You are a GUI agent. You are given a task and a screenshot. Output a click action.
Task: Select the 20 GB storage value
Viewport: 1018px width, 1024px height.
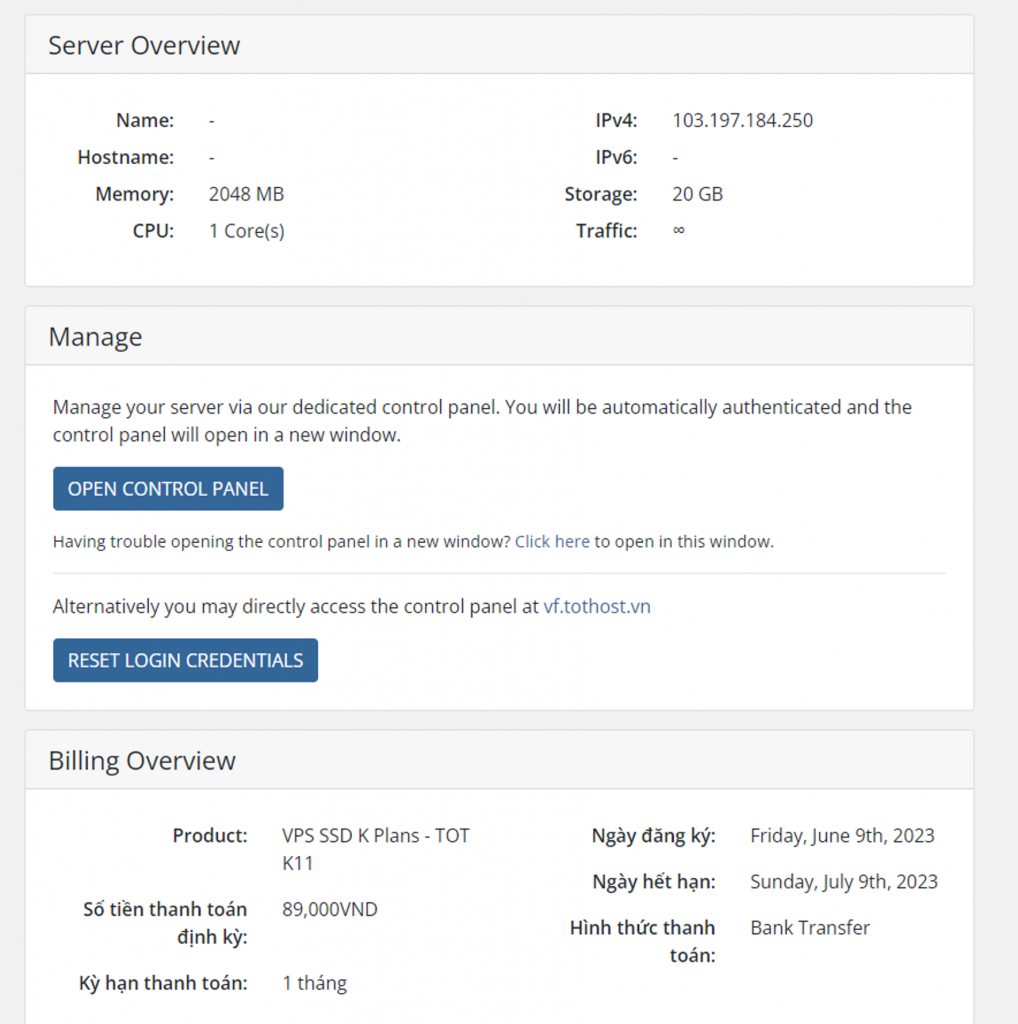pos(697,194)
